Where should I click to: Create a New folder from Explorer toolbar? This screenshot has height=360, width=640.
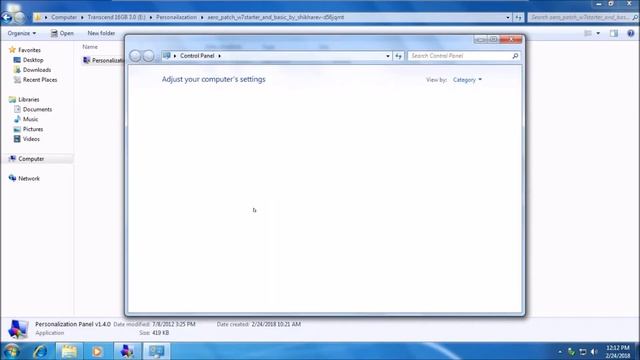click(x=101, y=33)
